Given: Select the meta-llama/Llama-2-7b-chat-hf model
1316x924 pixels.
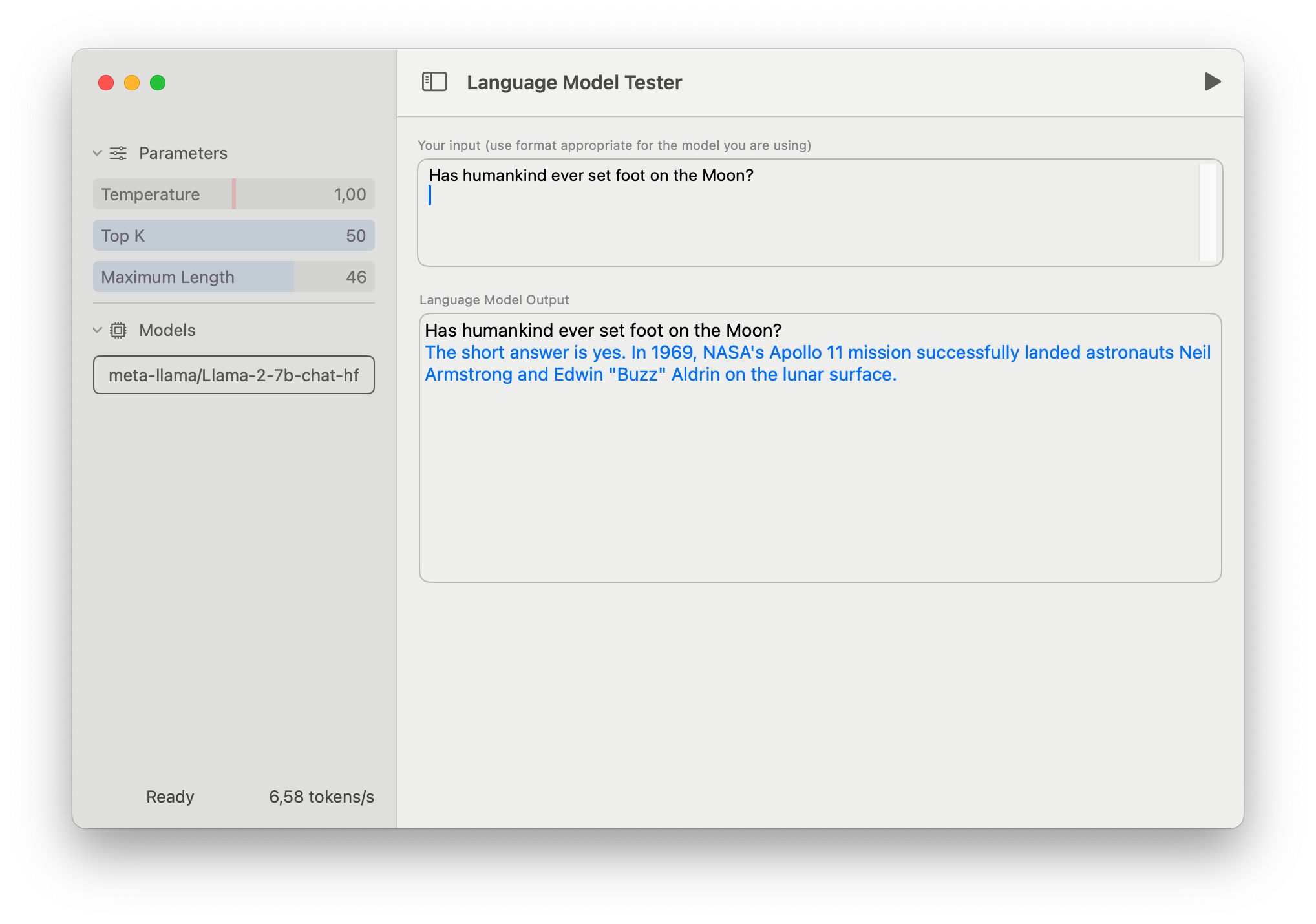Looking at the screenshot, I should pos(233,375).
